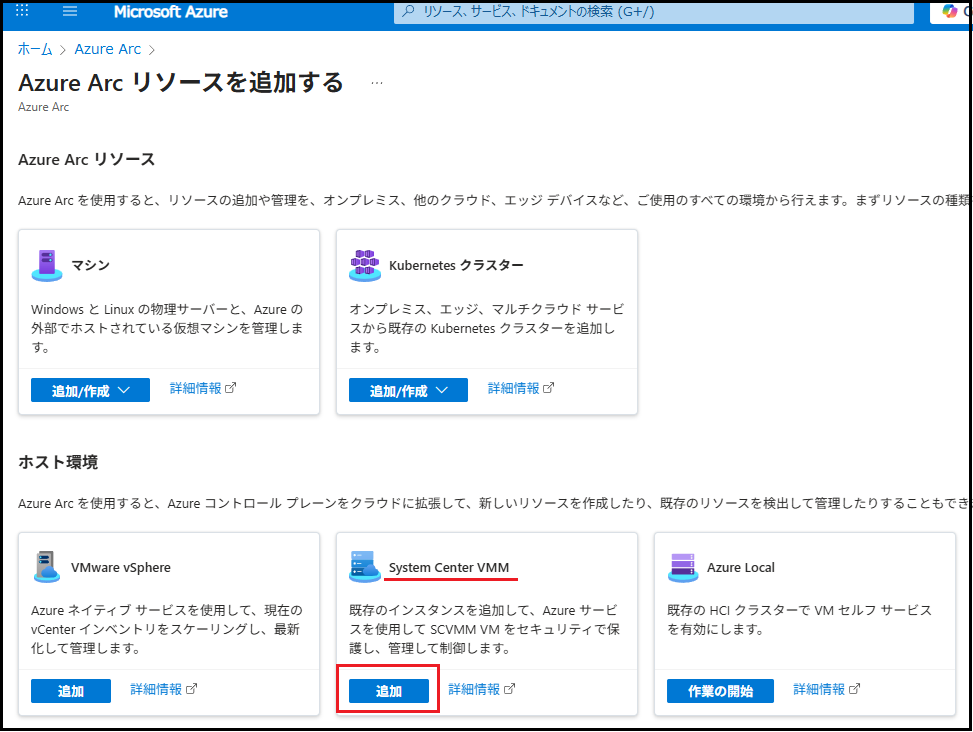Navigate to Azure Arc breadcrumb

pos(108,49)
